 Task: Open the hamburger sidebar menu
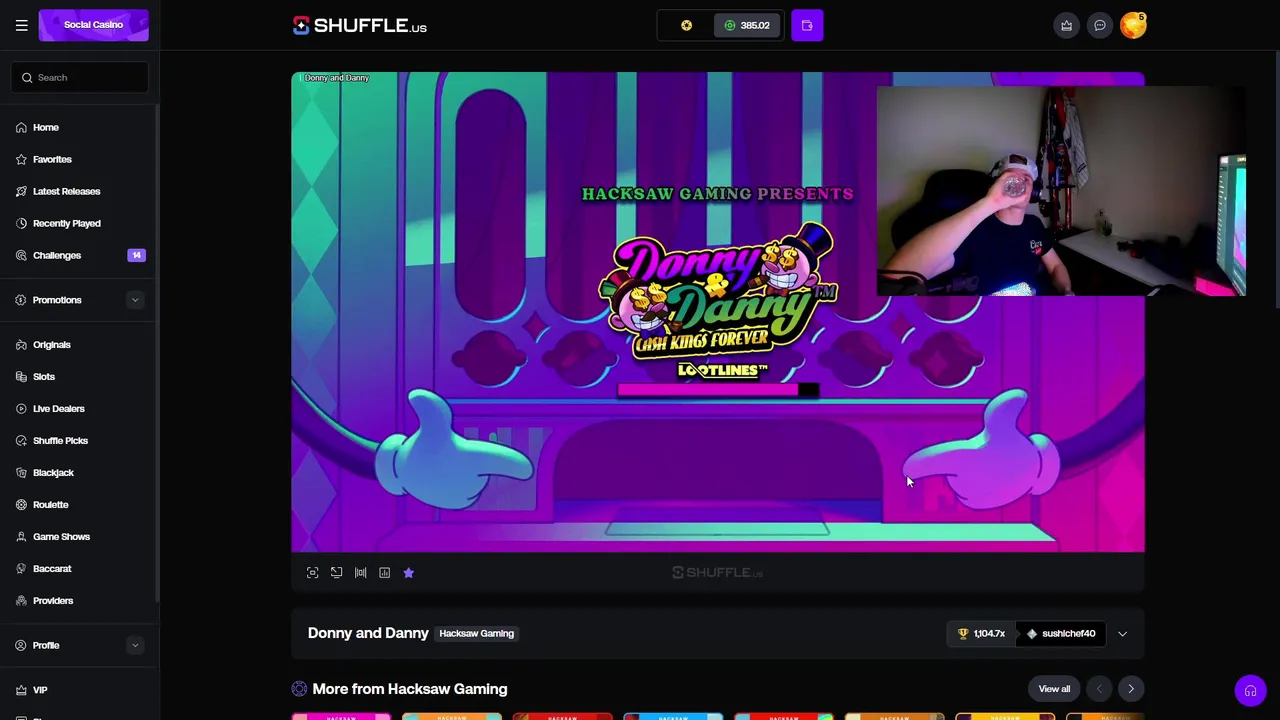21,25
